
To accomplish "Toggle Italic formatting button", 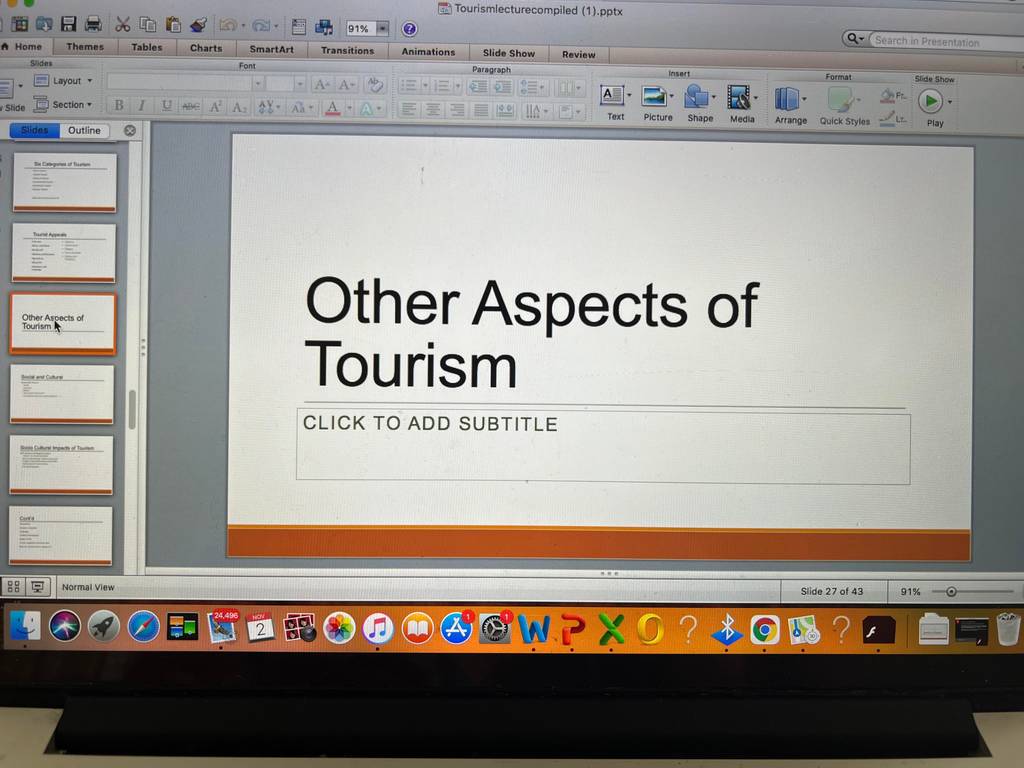I will [142, 106].
